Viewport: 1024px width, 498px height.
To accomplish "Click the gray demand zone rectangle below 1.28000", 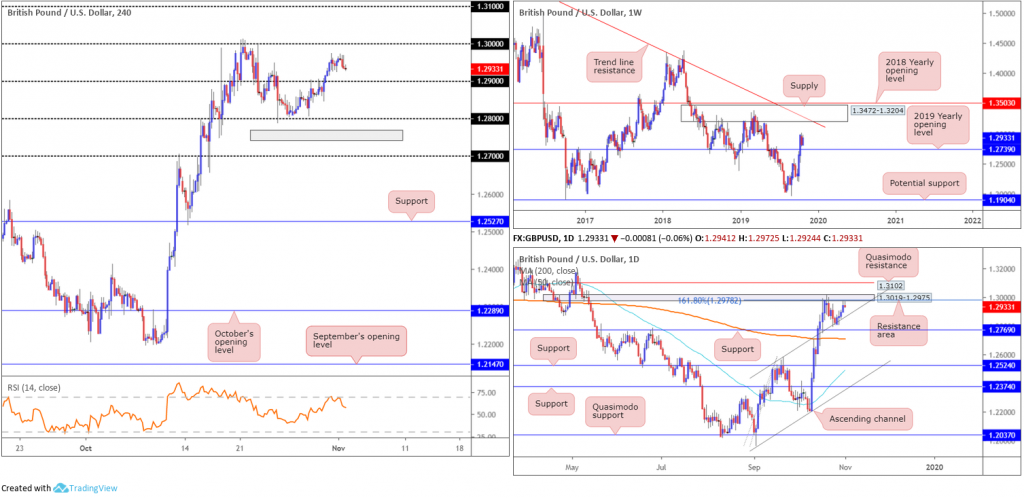I will [x=327, y=135].
